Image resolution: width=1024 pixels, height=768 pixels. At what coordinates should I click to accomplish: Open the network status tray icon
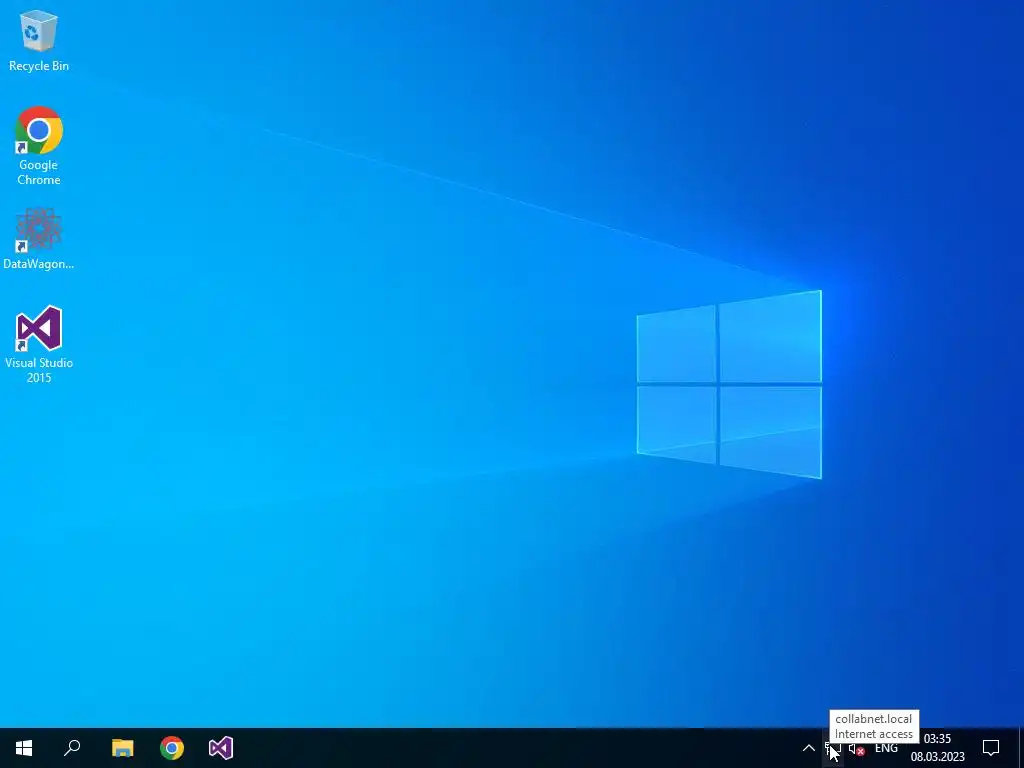[x=833, y=748]
